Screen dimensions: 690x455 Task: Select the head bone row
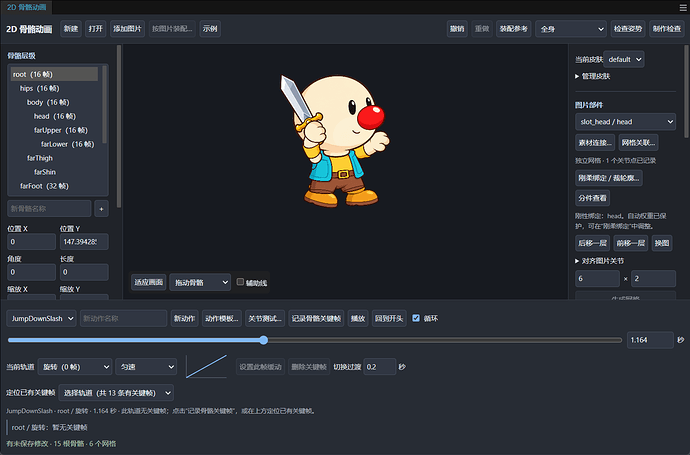[54, 116]
